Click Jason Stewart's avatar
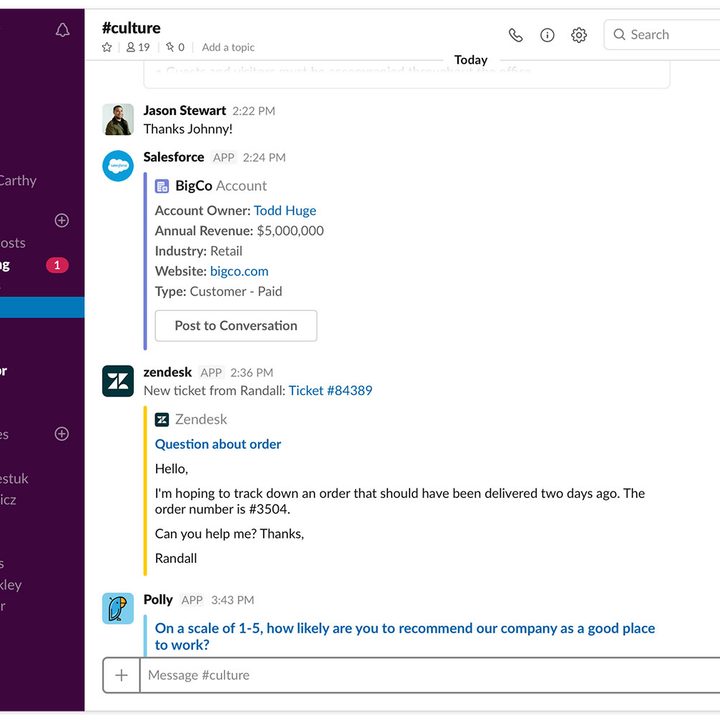 [x=118, y=119]
